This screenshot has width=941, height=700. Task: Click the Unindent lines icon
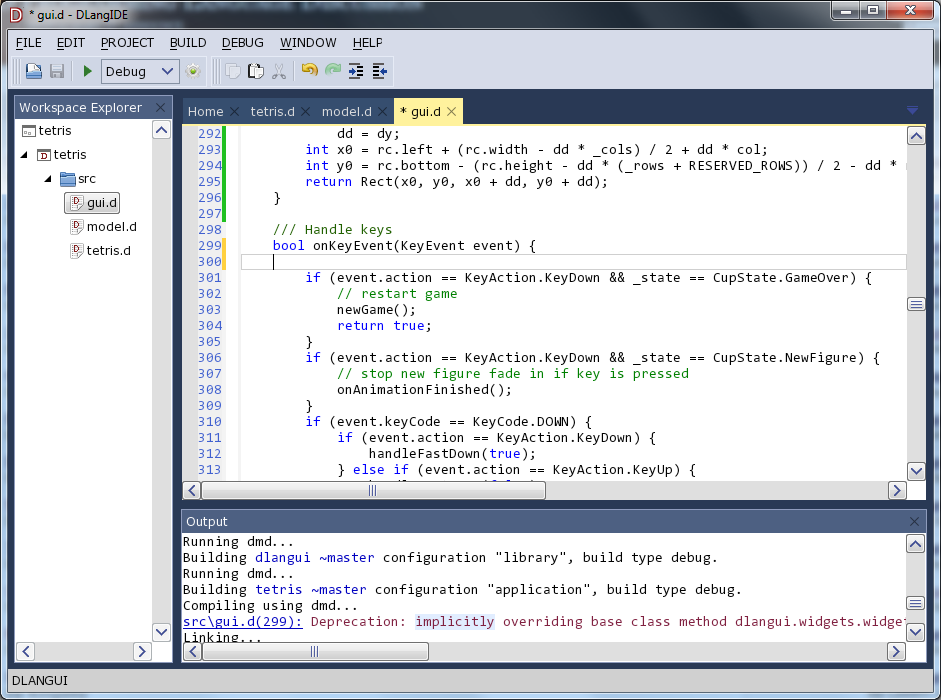click(380, 71)
